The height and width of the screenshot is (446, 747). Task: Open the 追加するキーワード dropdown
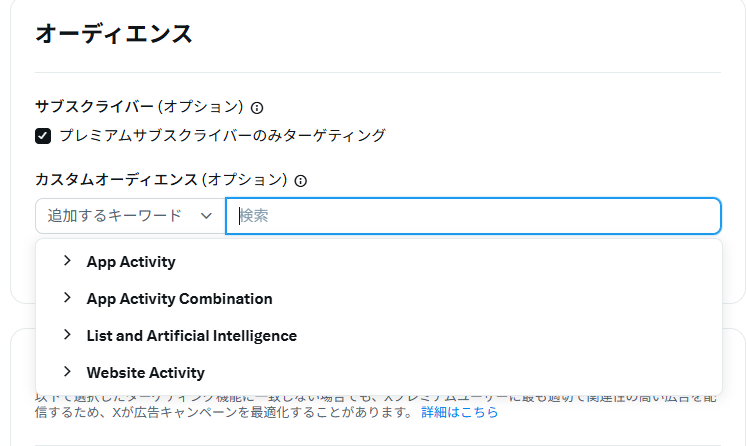tap(130, 216)
